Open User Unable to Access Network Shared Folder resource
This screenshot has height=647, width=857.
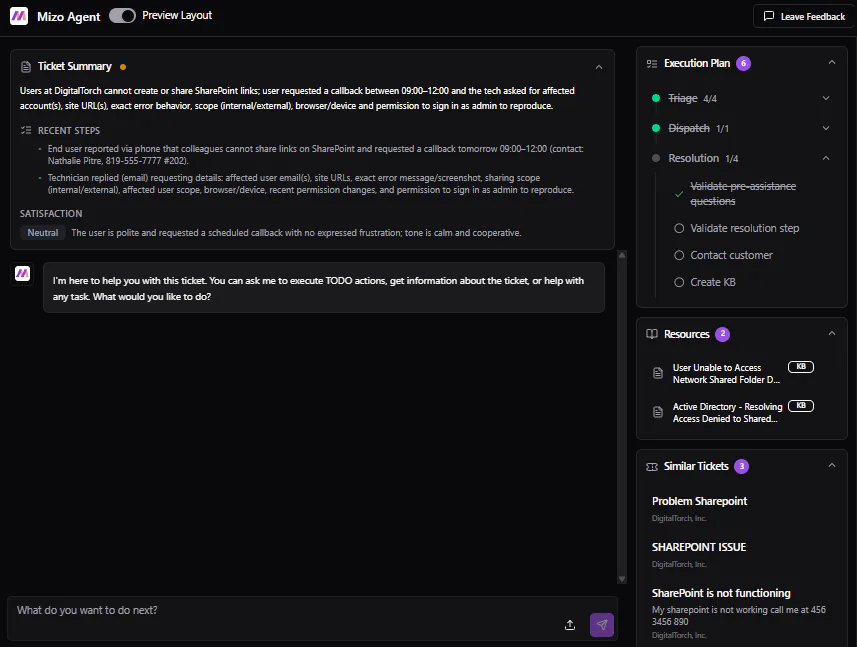726,374
